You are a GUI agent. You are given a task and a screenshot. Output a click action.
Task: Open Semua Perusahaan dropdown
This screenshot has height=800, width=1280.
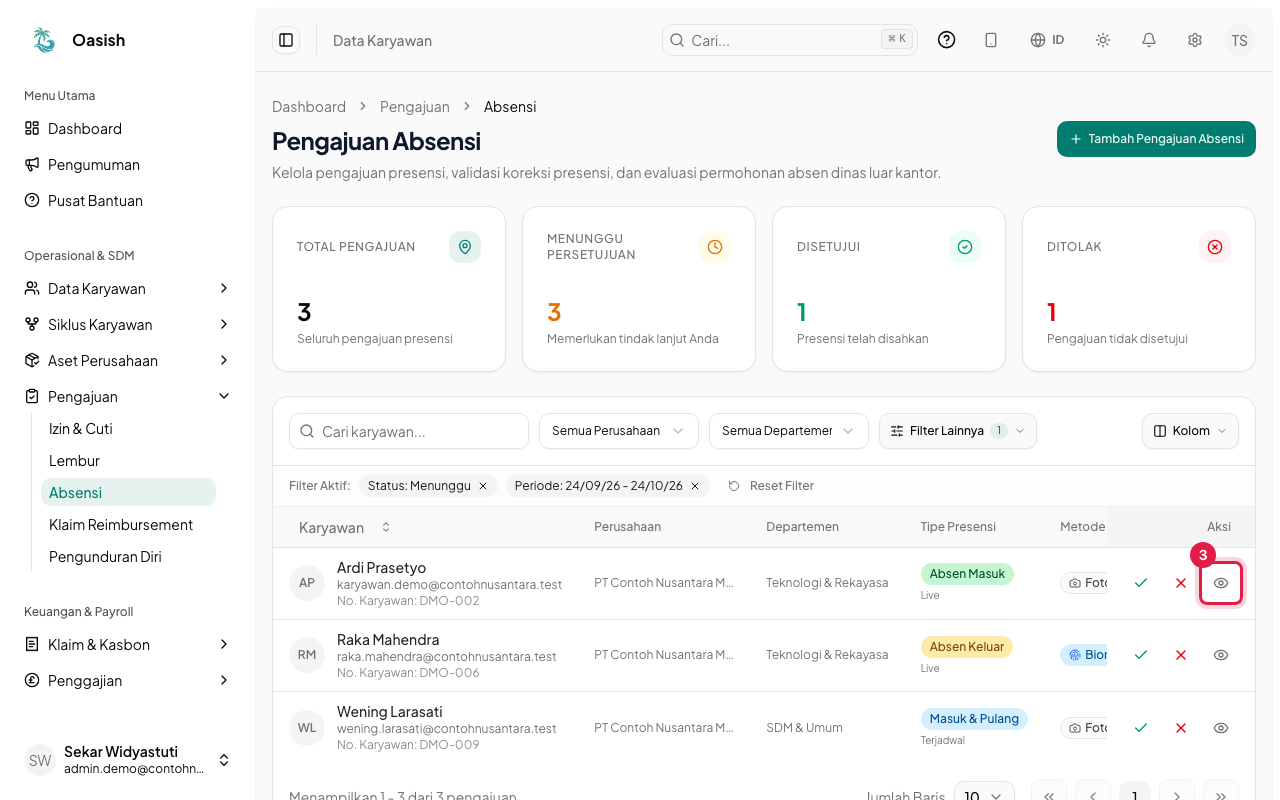tap(618, 431)
